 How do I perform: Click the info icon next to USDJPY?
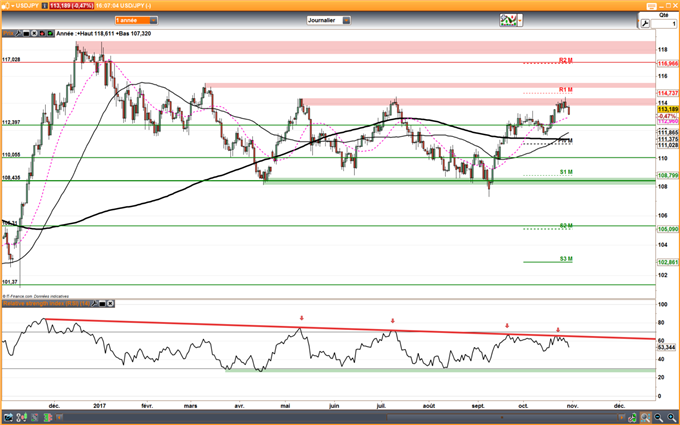click(43, 6)
